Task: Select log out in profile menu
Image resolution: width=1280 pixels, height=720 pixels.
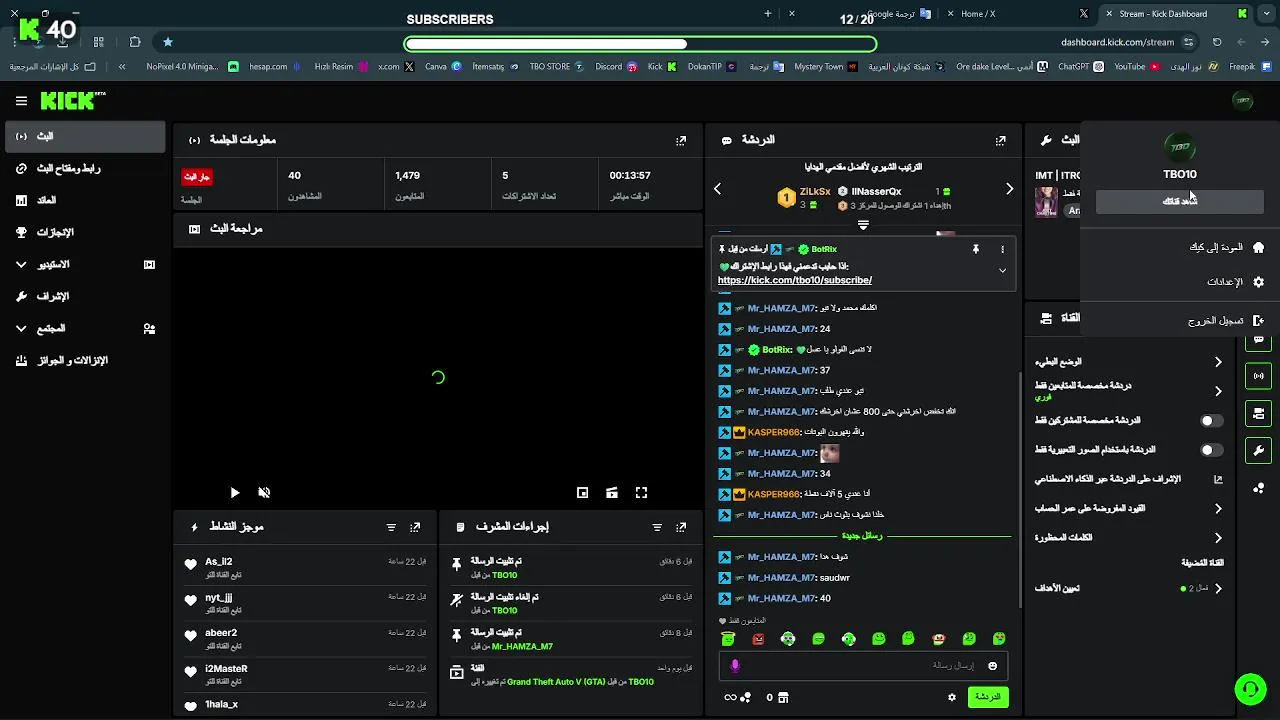Action: point(1215,321)
